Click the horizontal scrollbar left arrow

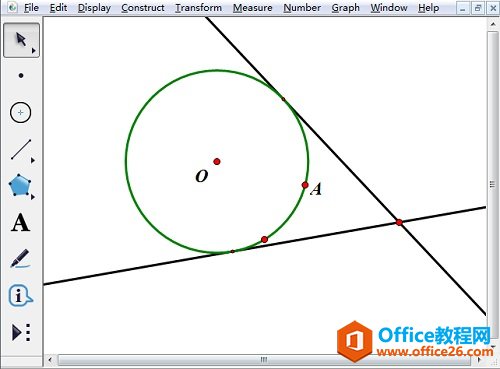[50, 360]
